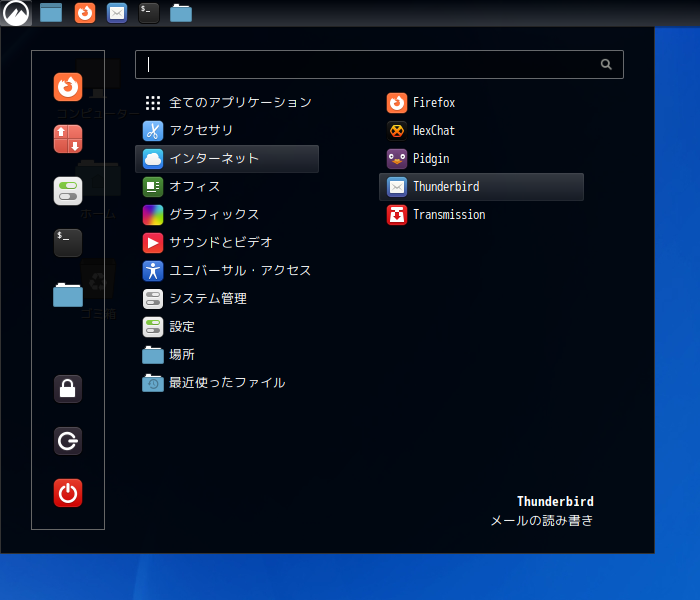Open file manager folder in sidebar
Image resolution: width=700 pixels, height=600 pixels.
68,295
